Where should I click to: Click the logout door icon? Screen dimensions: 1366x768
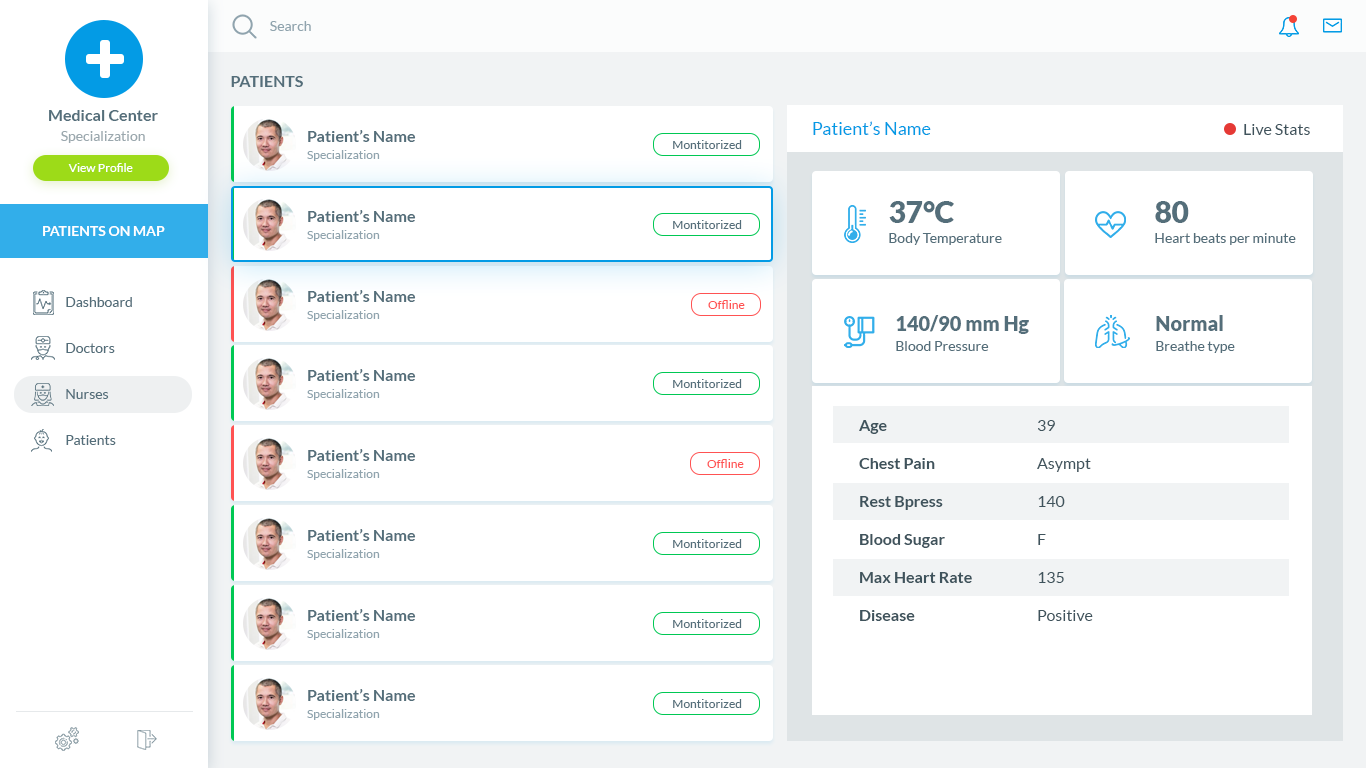(146, 739)
